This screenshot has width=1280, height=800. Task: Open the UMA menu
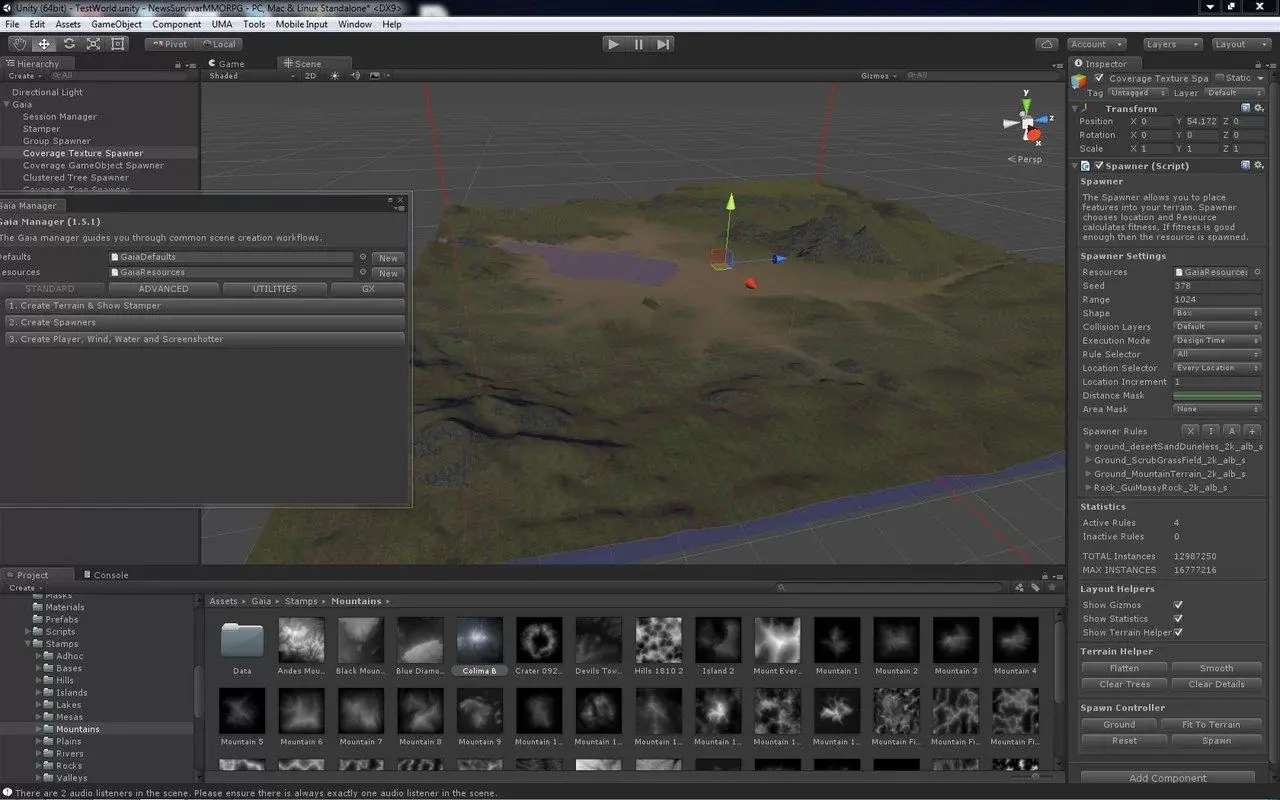(x=221, y=24)
